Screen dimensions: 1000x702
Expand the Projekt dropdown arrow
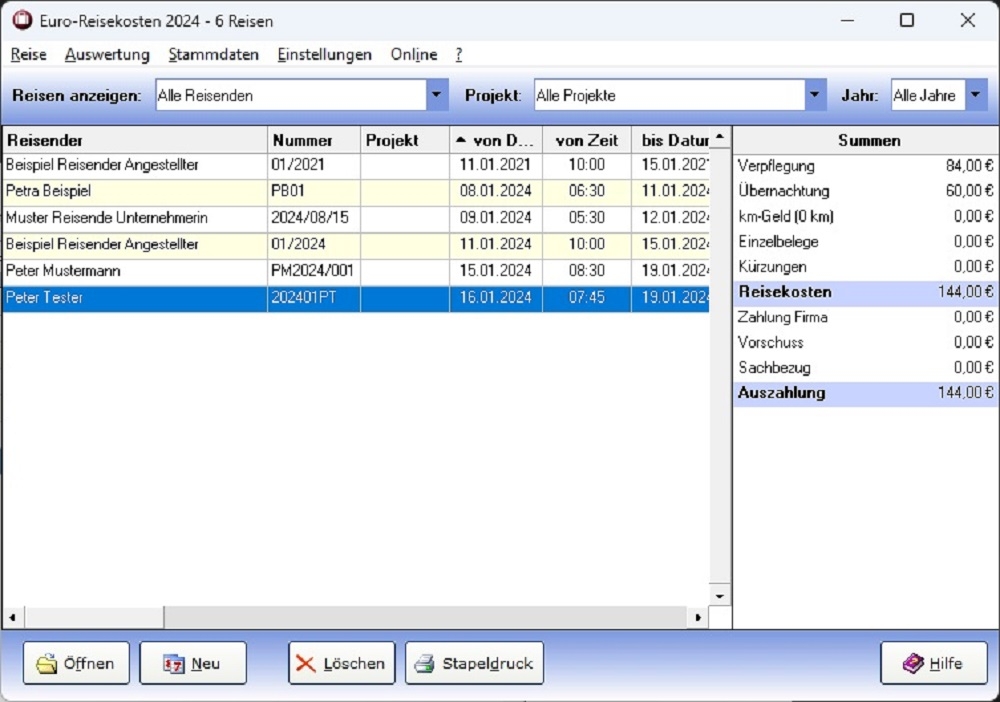tap(815, 95)
